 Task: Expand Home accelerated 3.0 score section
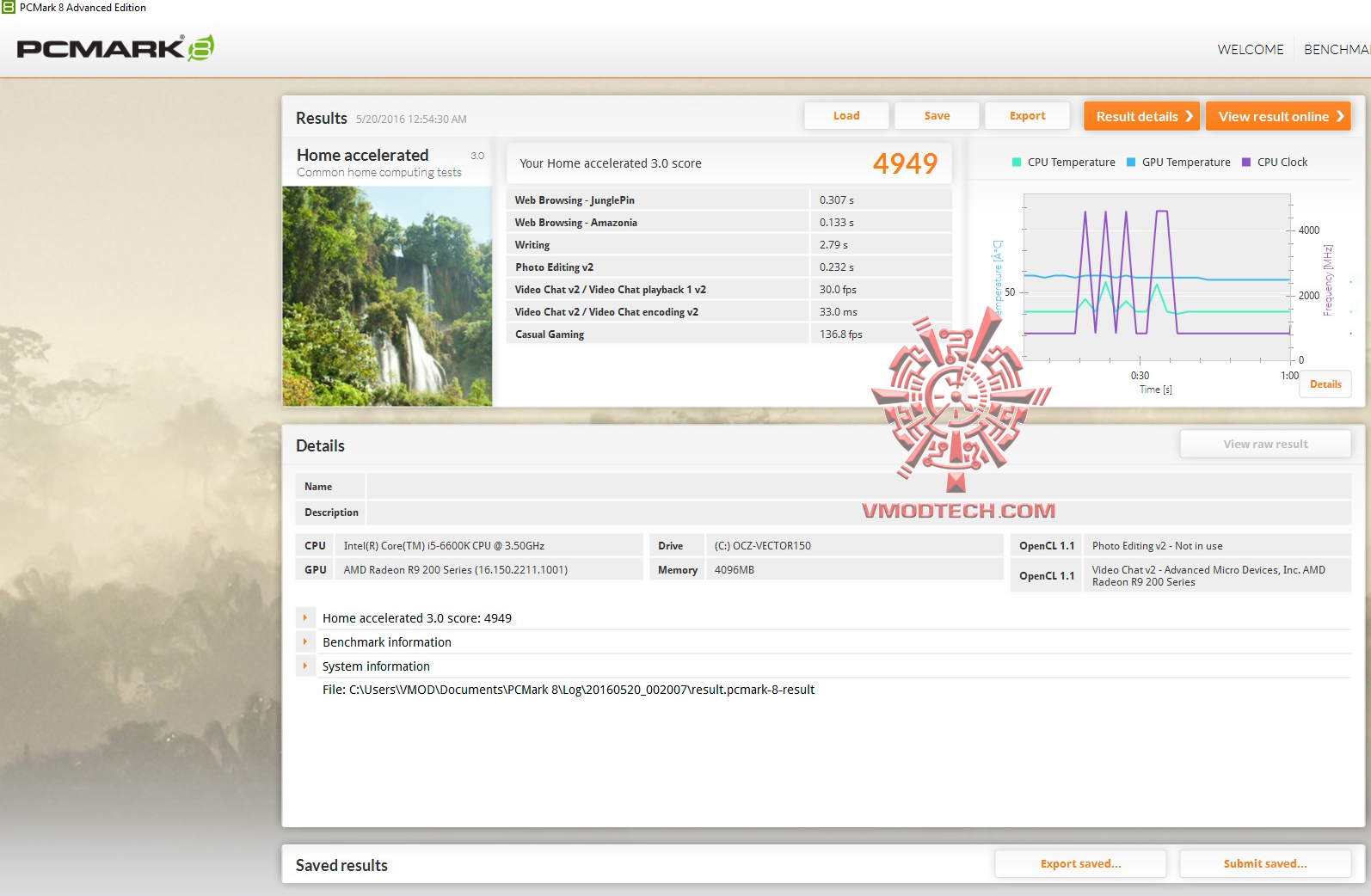(305, 617)
